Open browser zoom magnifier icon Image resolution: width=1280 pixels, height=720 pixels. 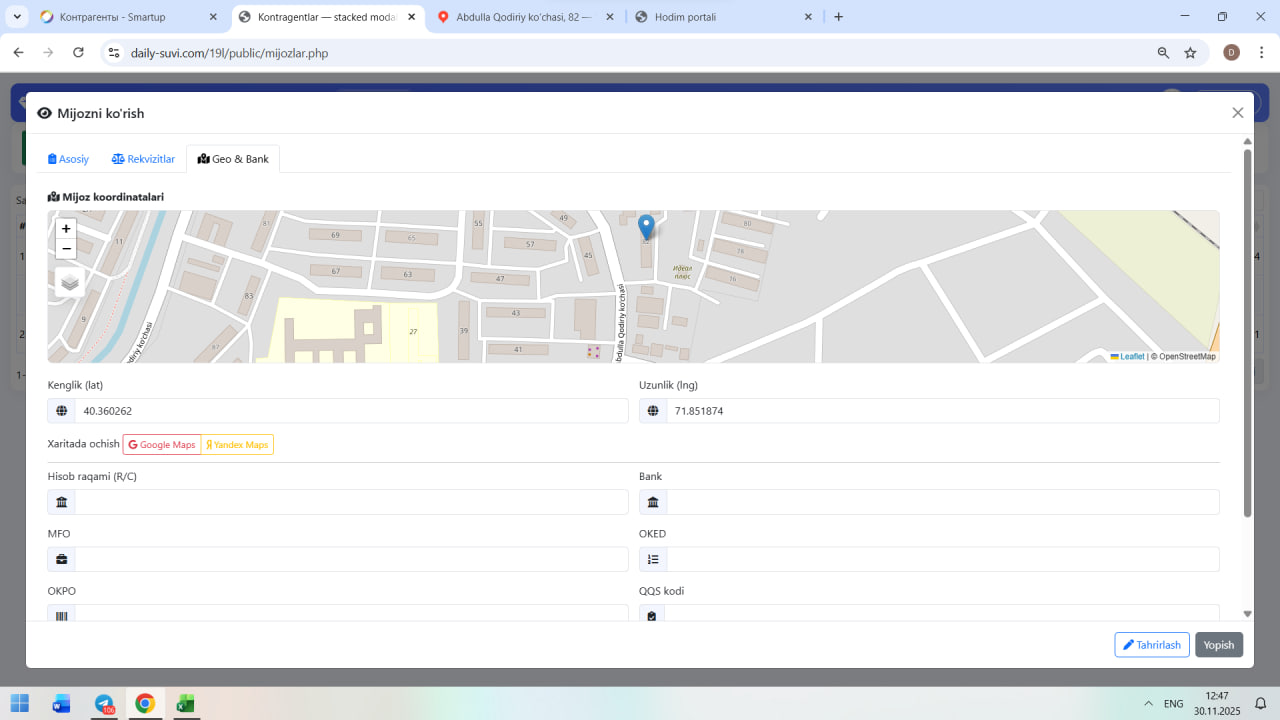pos(1163,53)
